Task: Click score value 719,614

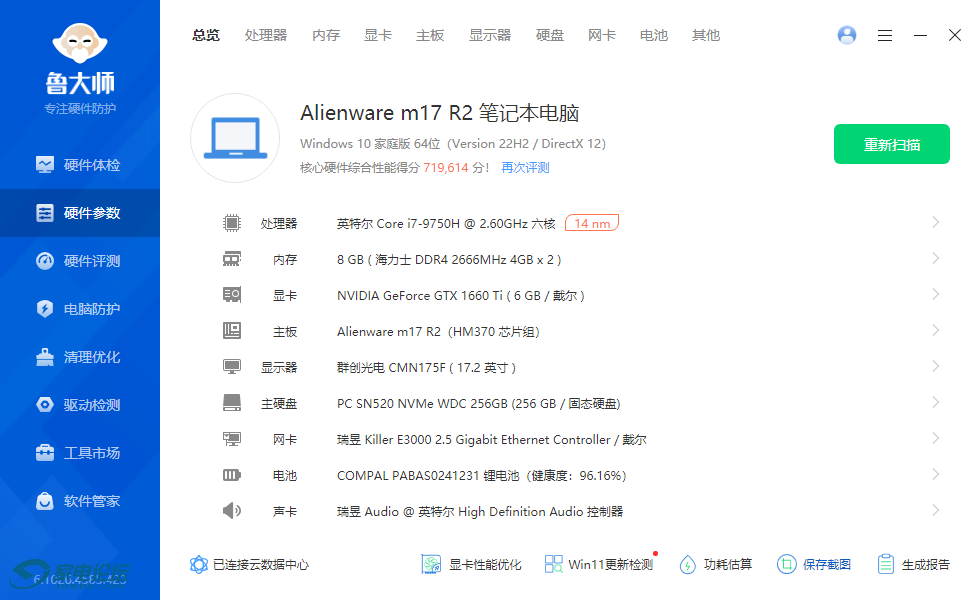Action: point(446,168)
